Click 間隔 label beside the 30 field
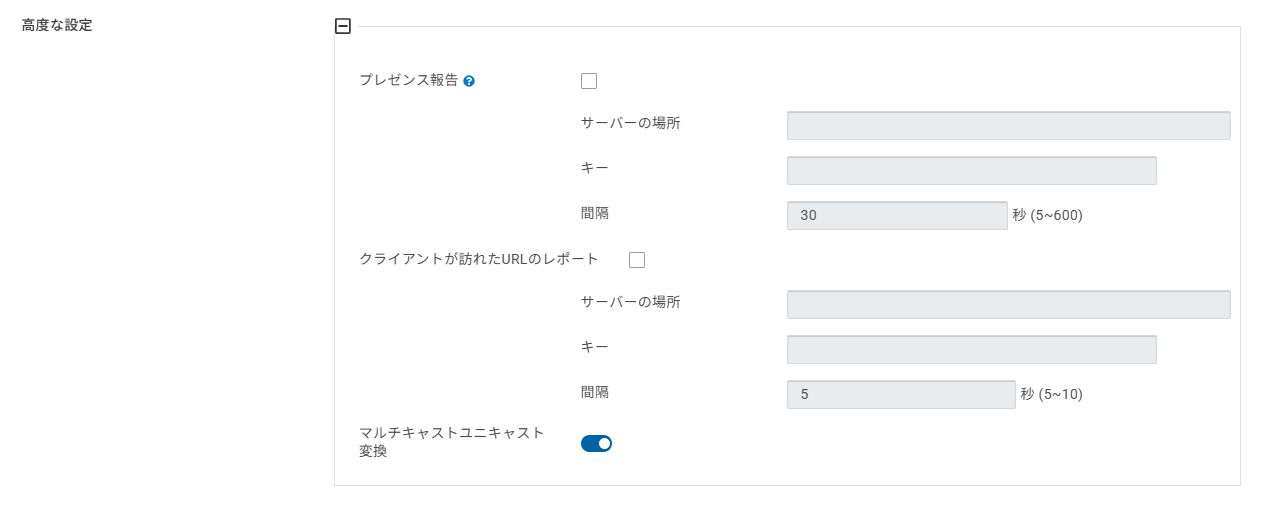Image resolution: width=1288 pixels, height=510 pixels. coord(594,213)
